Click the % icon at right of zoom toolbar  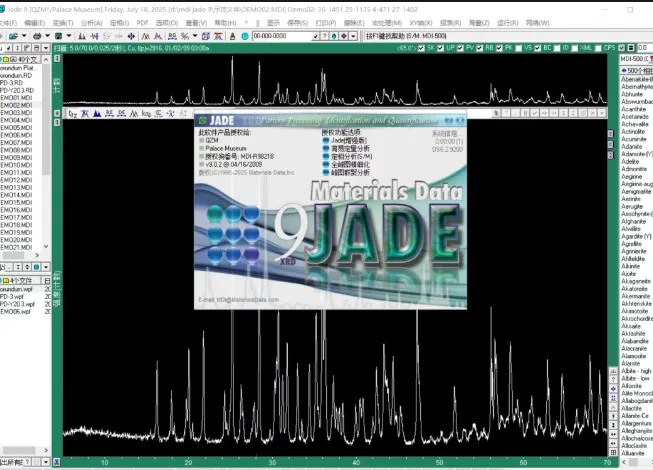point(496,113)
